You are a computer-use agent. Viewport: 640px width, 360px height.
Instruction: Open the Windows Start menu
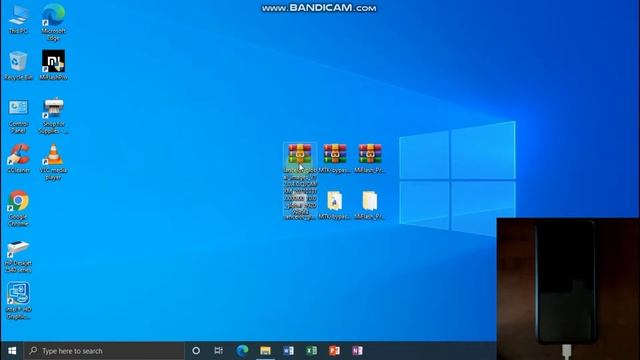[12, 351]
